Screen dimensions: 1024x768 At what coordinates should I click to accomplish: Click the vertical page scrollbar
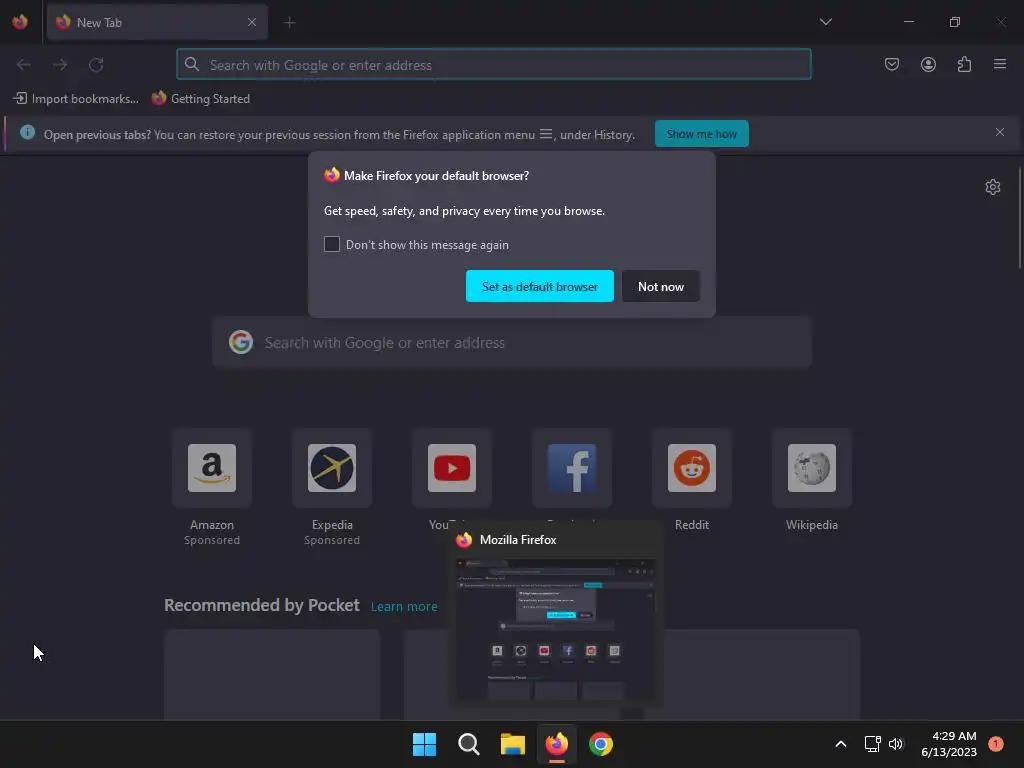pyautogui.click(x=1019, y=217)
